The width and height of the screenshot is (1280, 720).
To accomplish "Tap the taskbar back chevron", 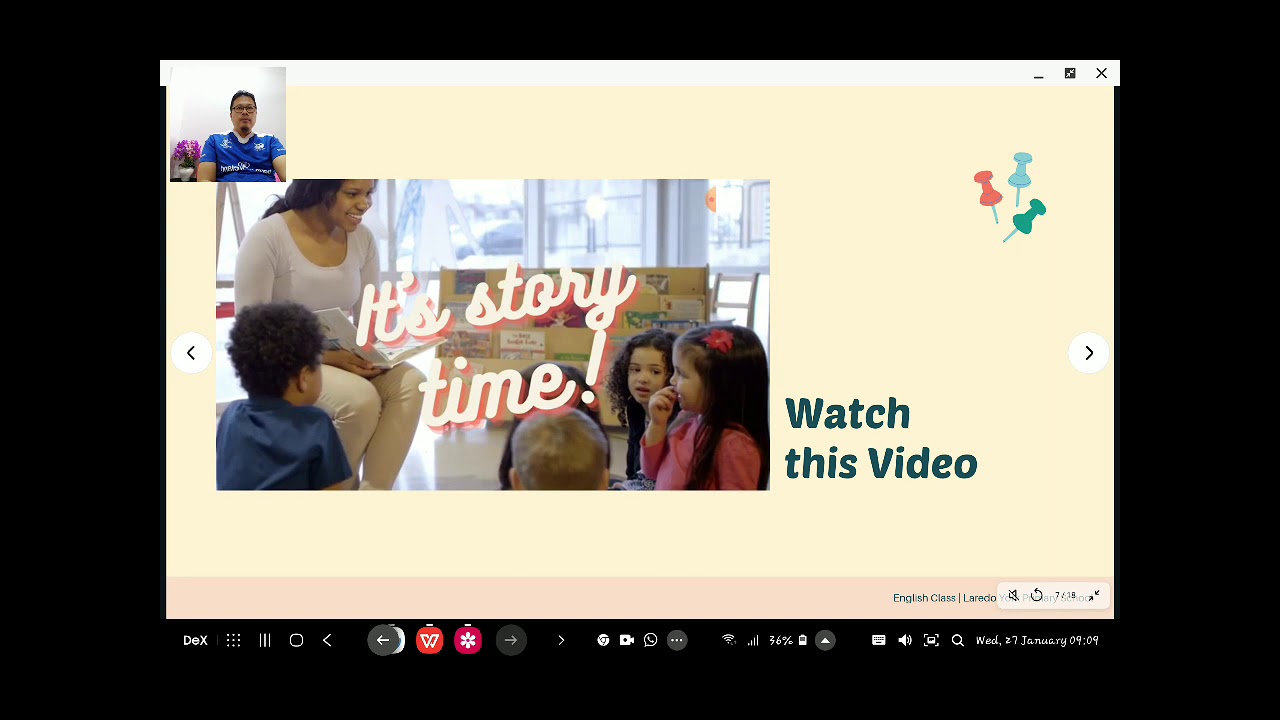I will 327,640.
